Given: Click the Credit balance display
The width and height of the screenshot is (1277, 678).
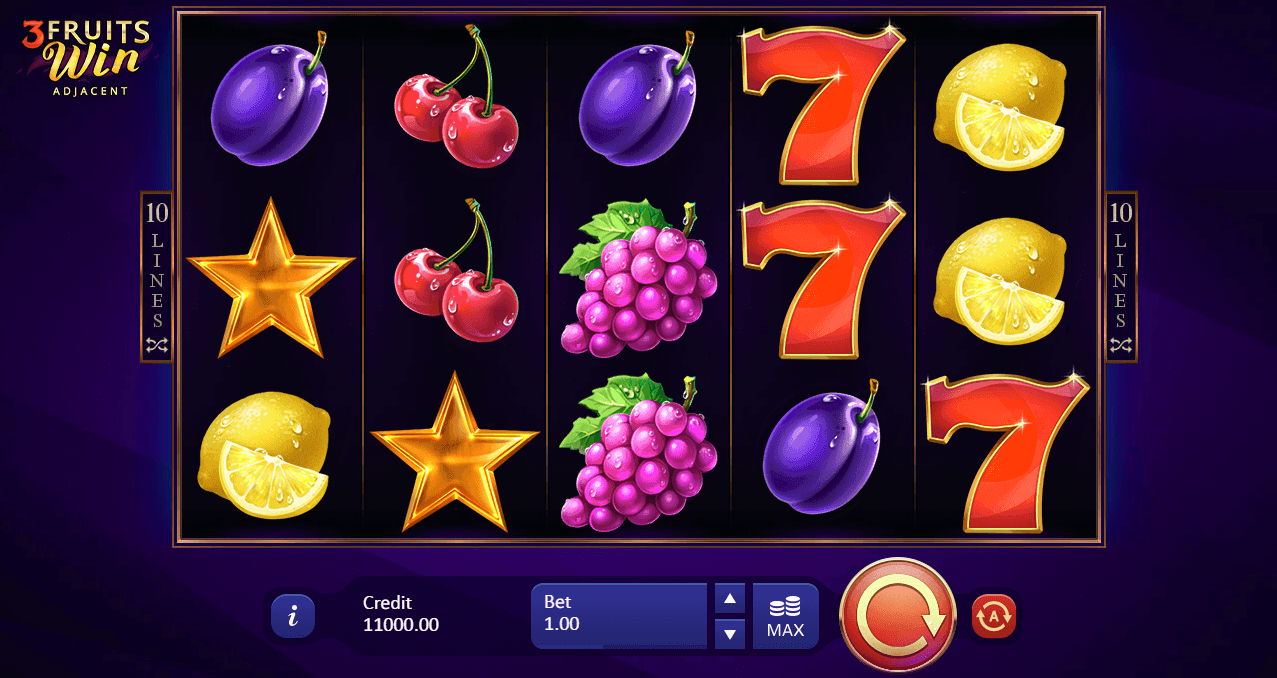Looking at the screenshot, I should [x=401, y=614].
